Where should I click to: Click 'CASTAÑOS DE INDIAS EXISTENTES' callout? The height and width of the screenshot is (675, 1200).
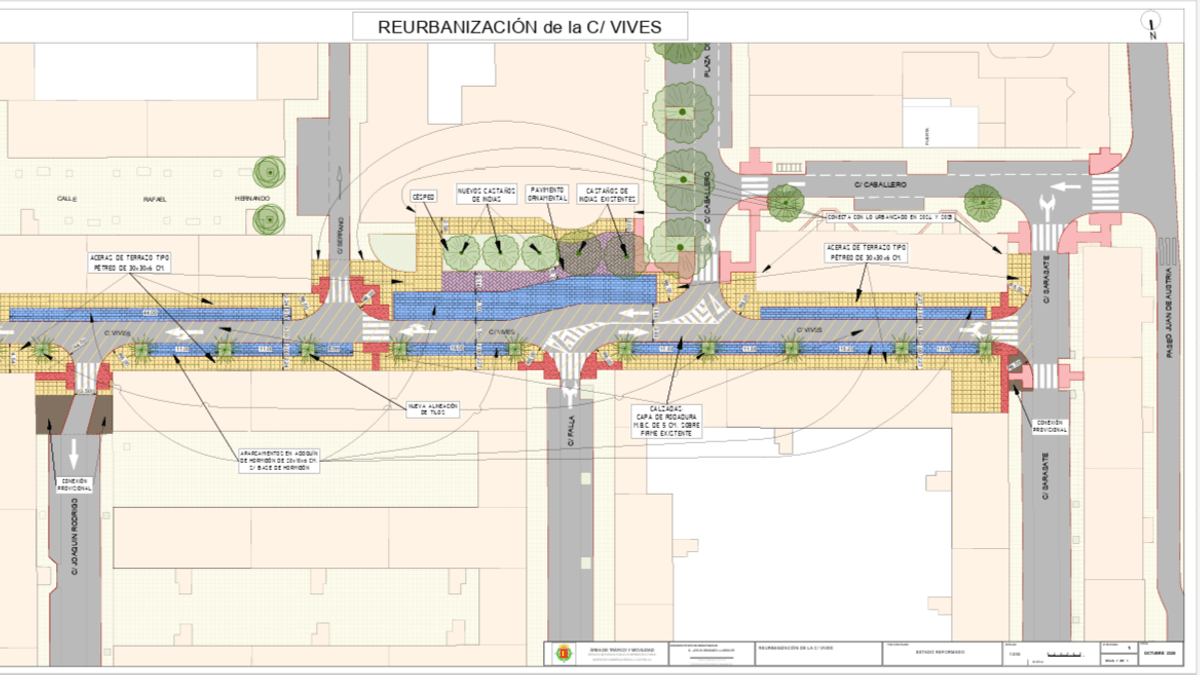point(606,194)
